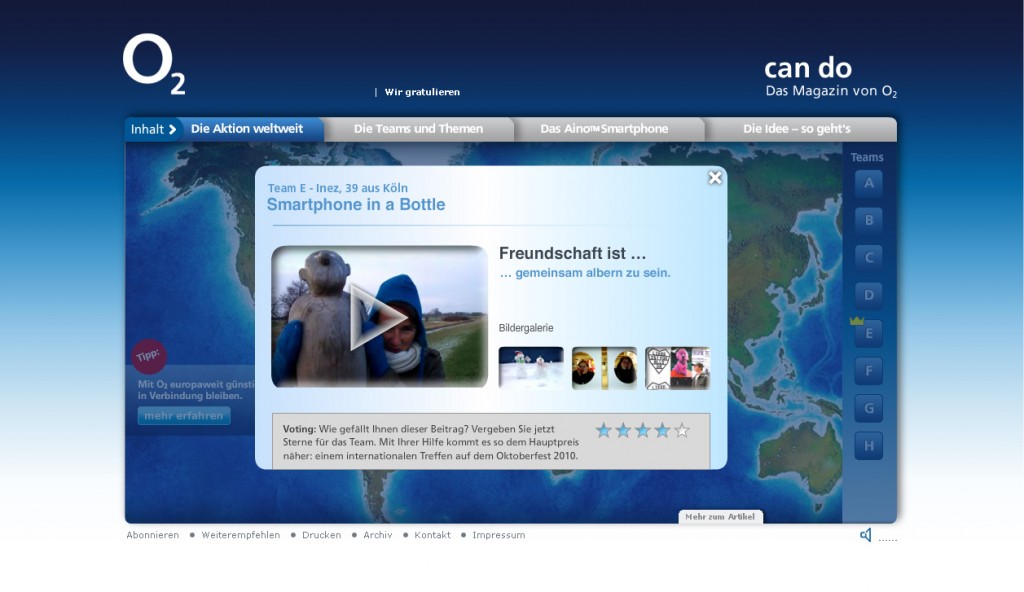Open the Das Aino Smartphone tab

[604, 129]
